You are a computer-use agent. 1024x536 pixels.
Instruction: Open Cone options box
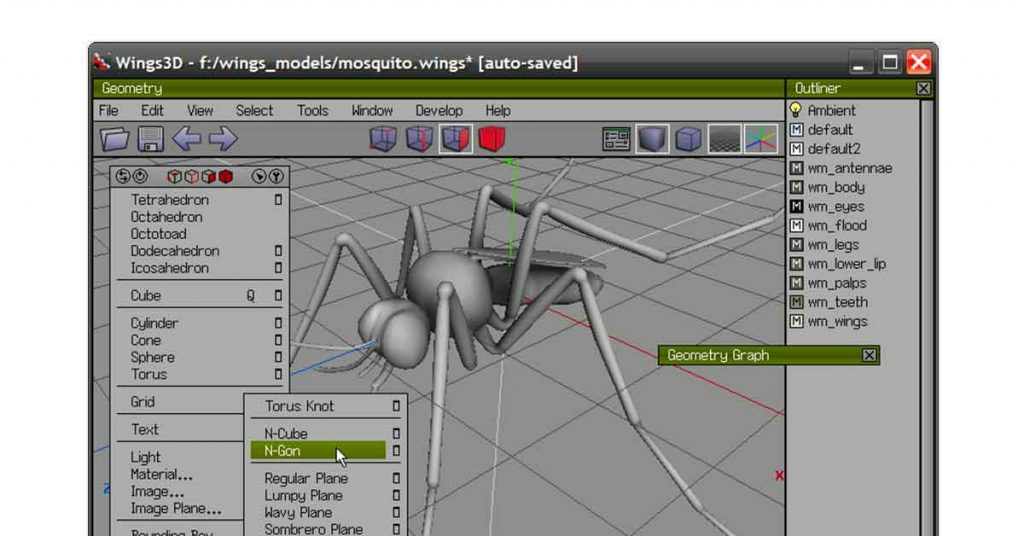point(278,340)
